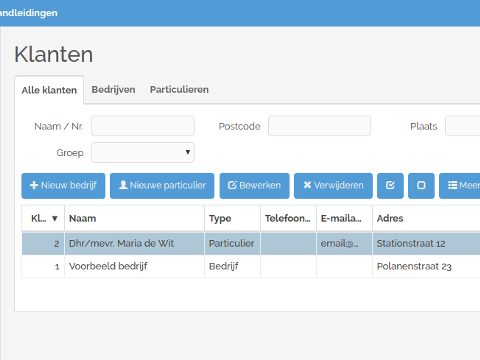The width and height of the screenshot is (480, 360).
Task: Click the plus icon on Nieuw bedrijf
Action: [34, 185]
